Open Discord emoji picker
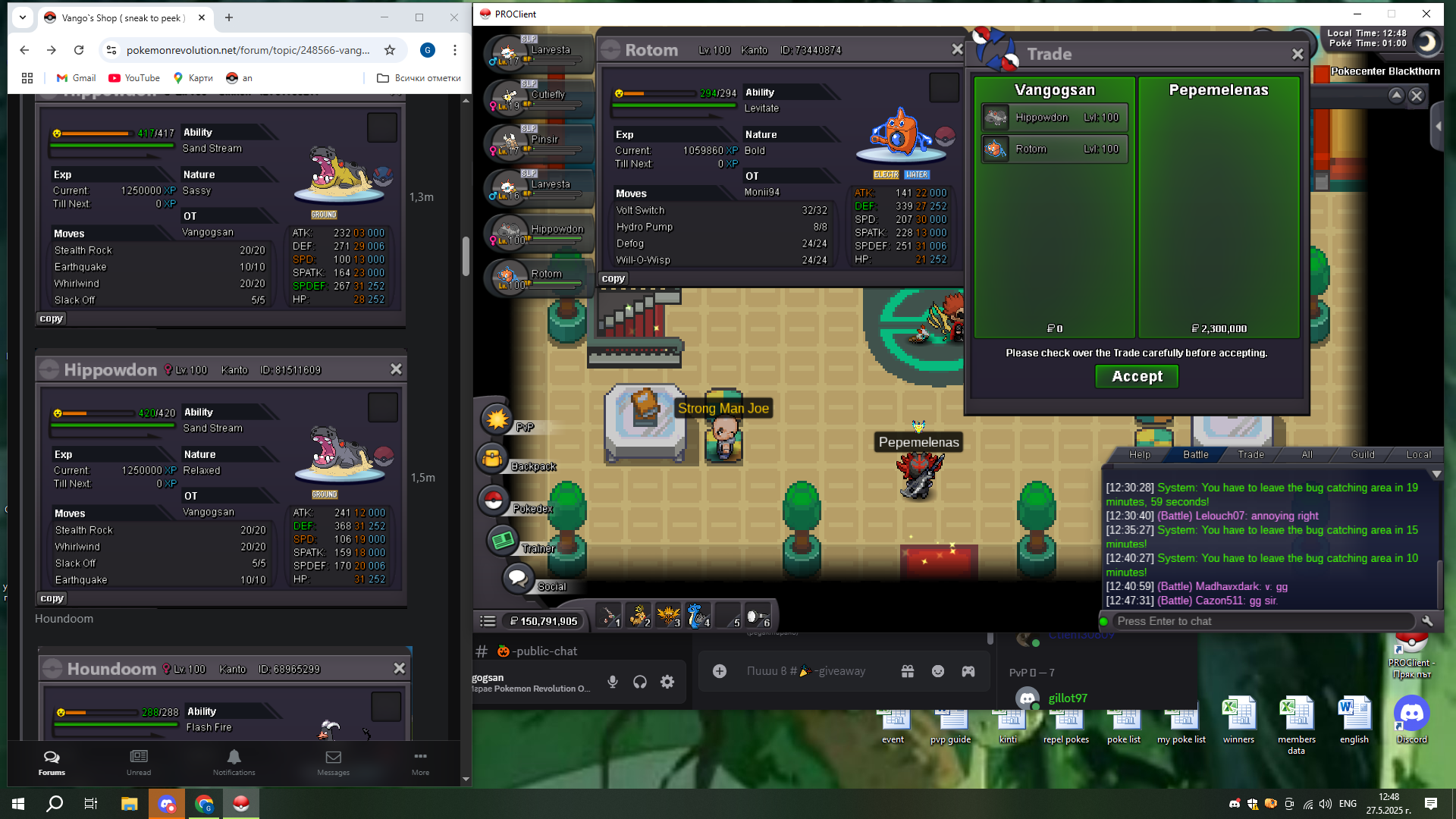 pyautogui.click(x=938, y=671)
